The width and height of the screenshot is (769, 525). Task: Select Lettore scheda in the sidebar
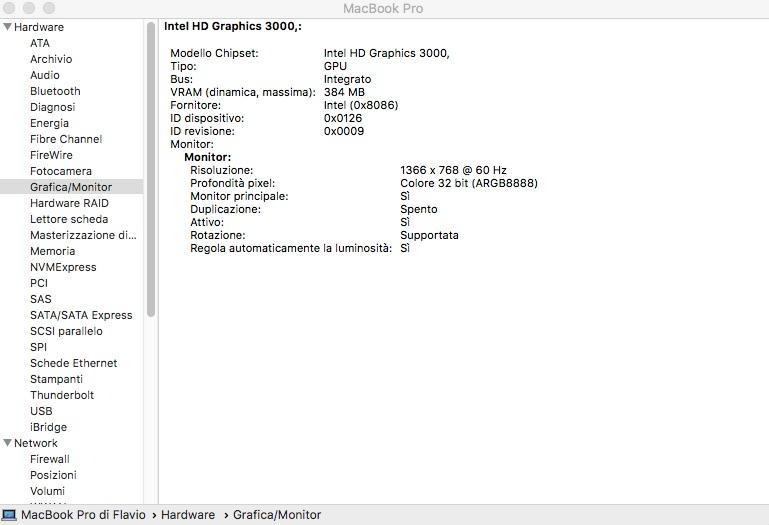coord(69,219)
